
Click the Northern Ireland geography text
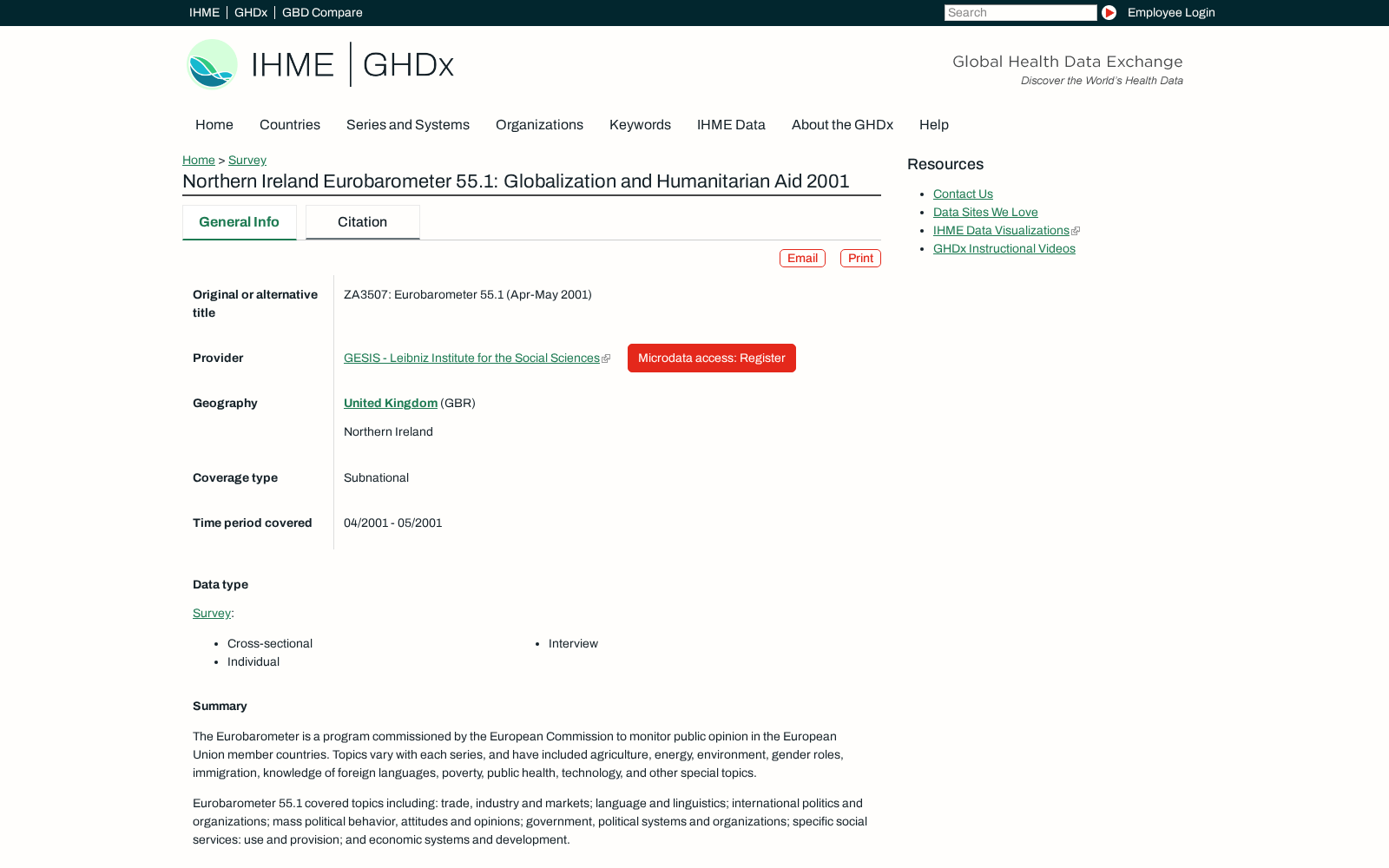(388, 431)
